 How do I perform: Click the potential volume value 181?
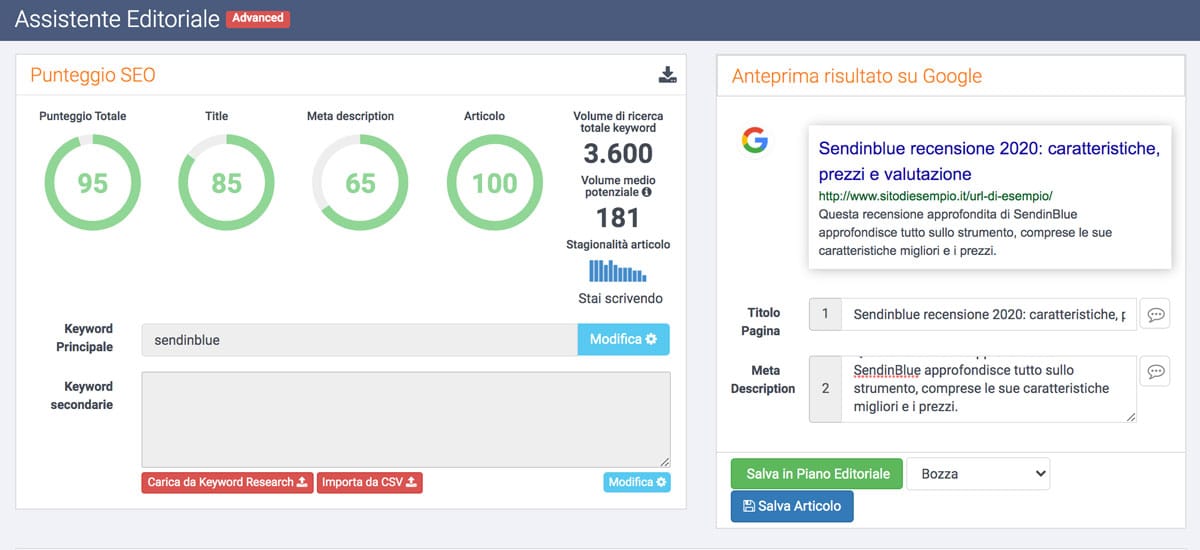point(617,218)
